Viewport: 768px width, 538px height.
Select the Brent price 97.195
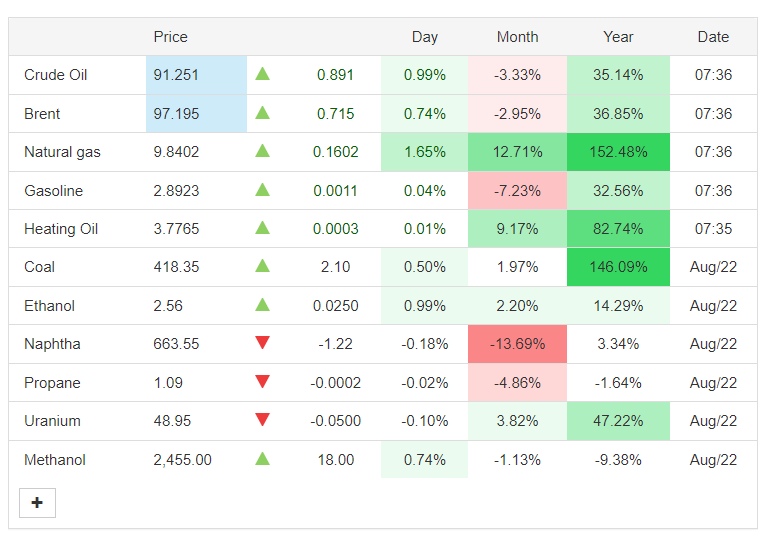coord(176,114)
